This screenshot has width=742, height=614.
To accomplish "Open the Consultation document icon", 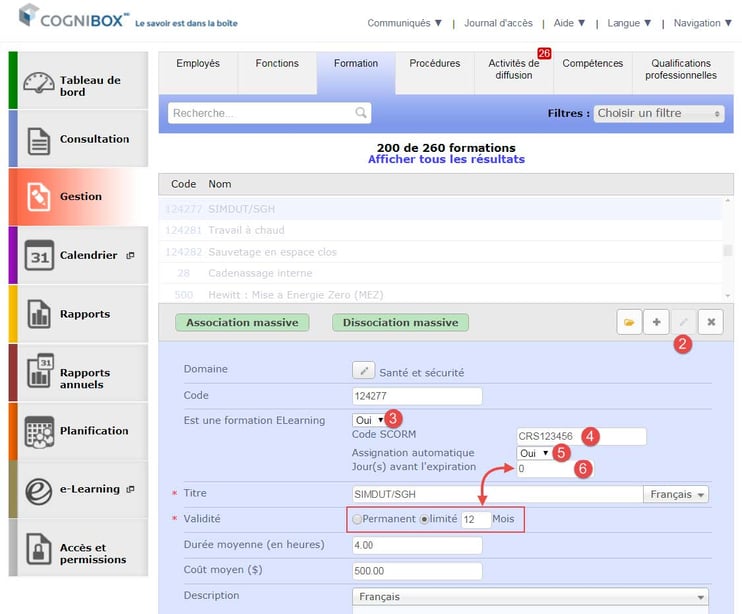I will 38,140.
